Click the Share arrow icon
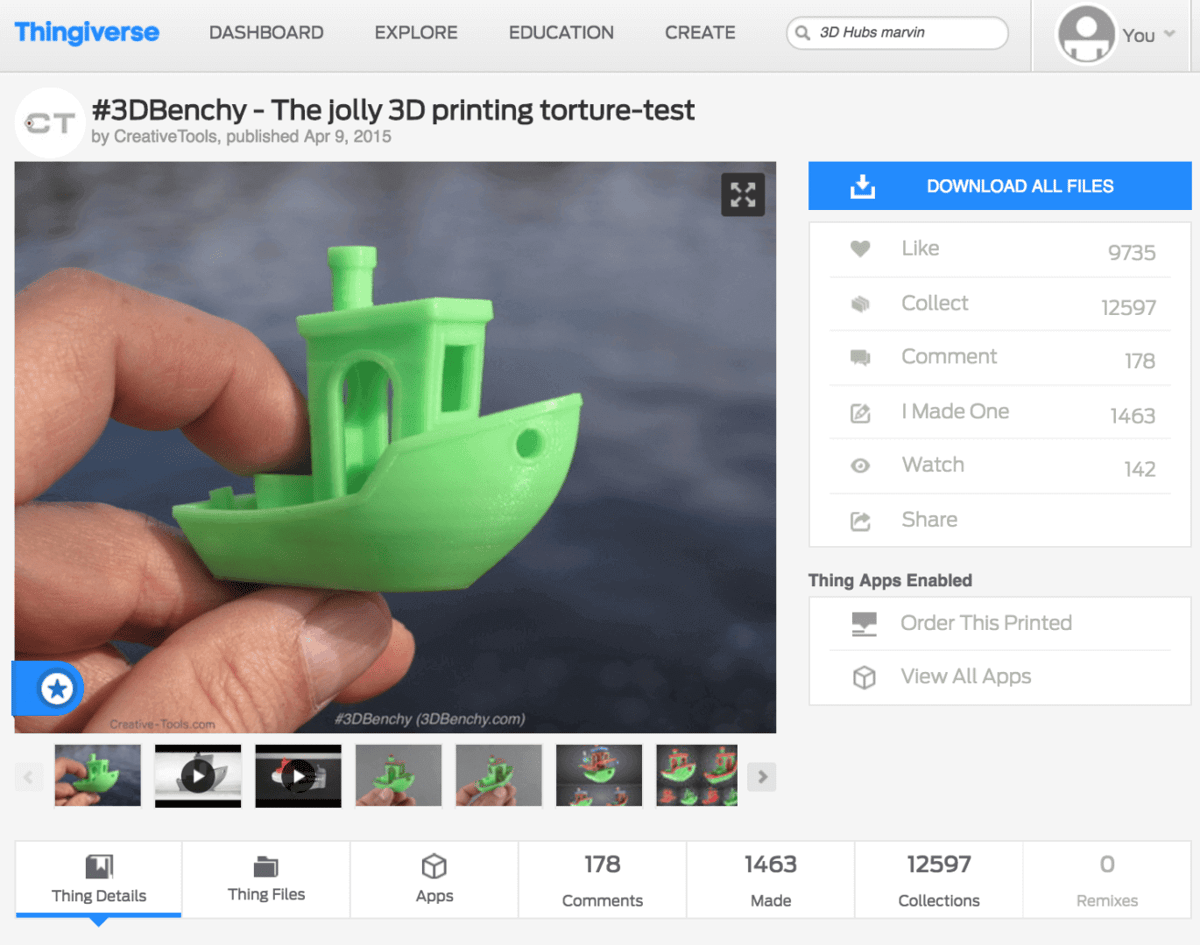This screenshot has width=1200, height=945. [860, 521]
